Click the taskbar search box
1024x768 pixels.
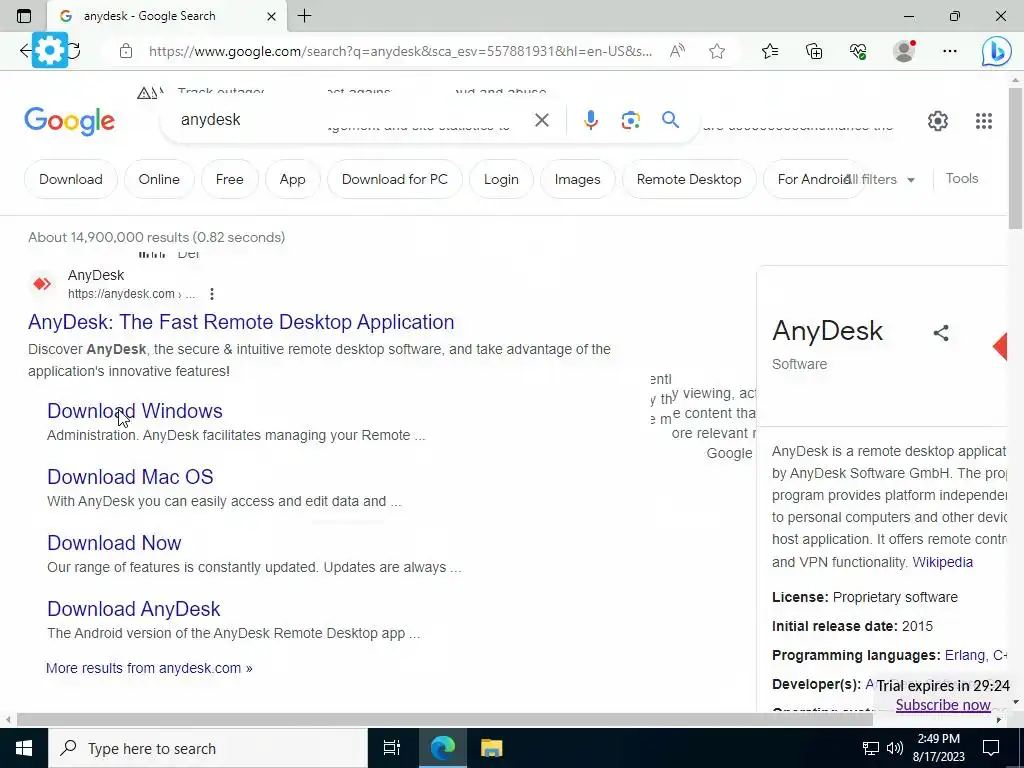coord(208,748)
